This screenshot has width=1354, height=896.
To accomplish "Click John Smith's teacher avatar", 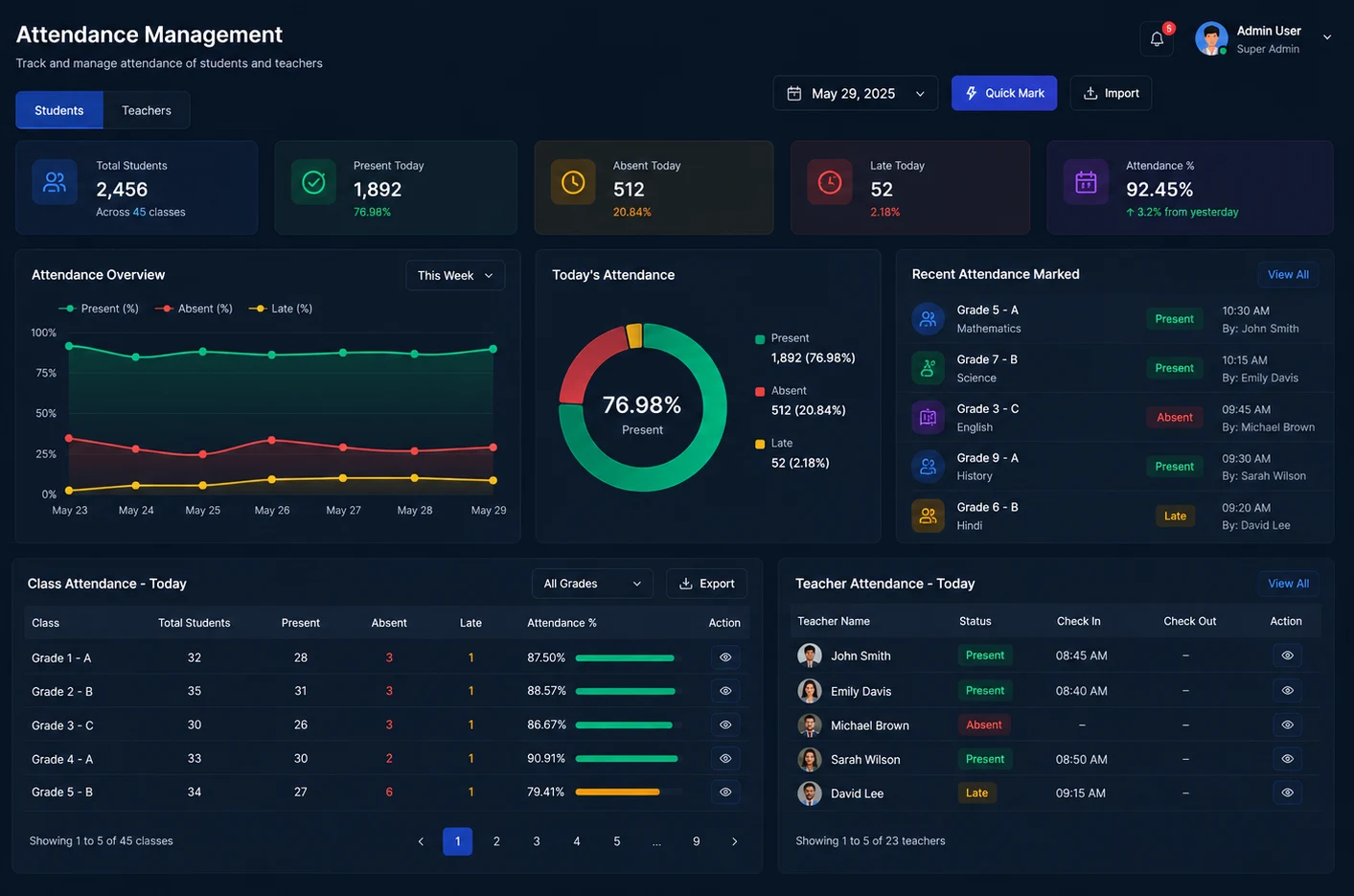I will click(x=810, y=655).
